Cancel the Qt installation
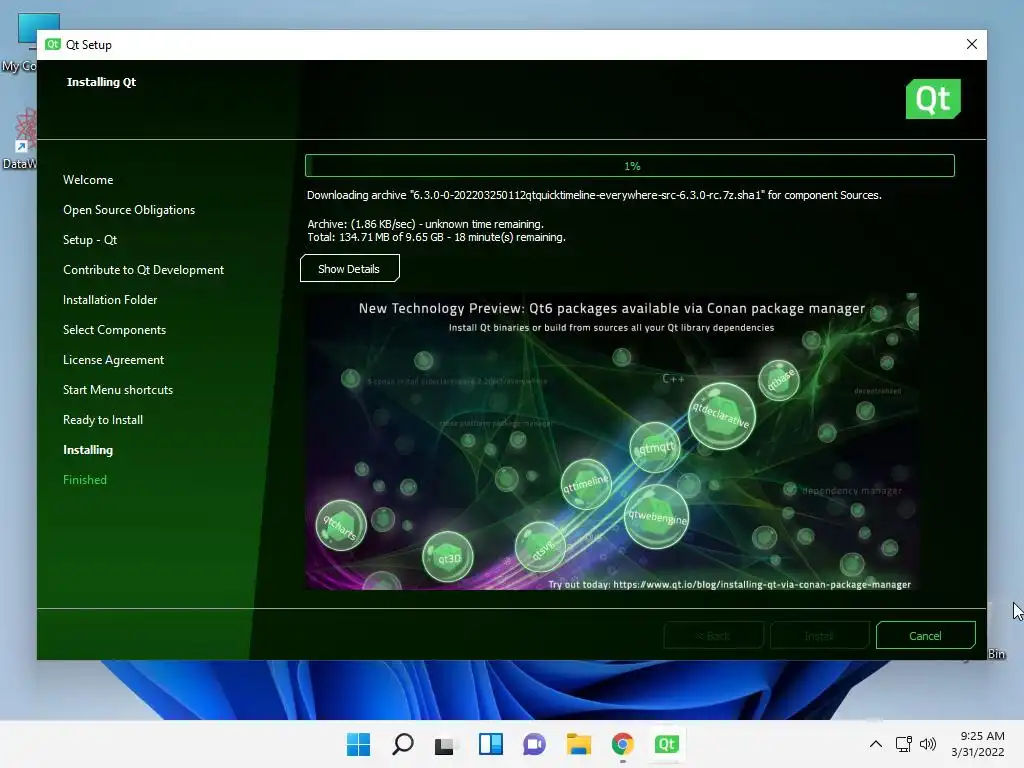 925,635
